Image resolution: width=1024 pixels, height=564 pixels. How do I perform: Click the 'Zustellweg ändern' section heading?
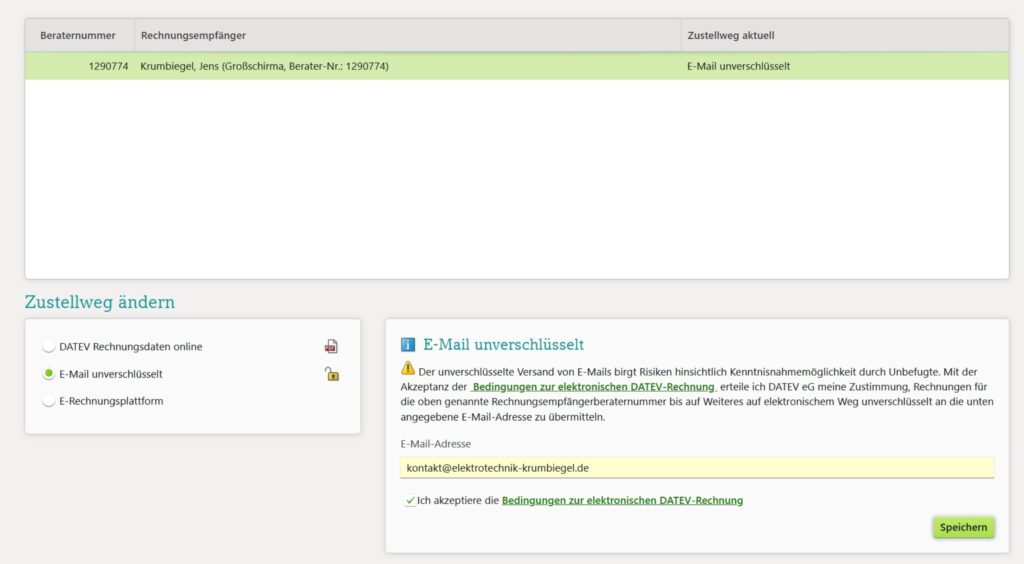point(100,302)
